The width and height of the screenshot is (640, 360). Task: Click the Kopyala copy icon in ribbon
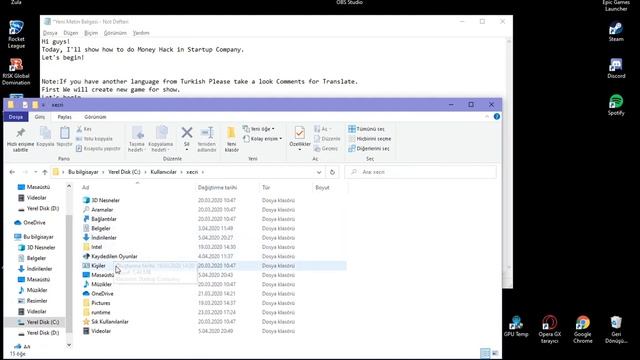pyautogui.click(x=45, y=137)
